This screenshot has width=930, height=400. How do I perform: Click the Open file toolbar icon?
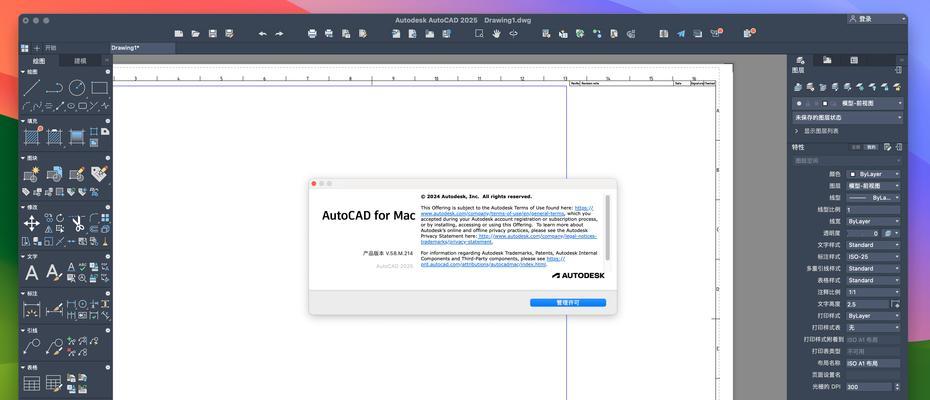tap(195, 34)
